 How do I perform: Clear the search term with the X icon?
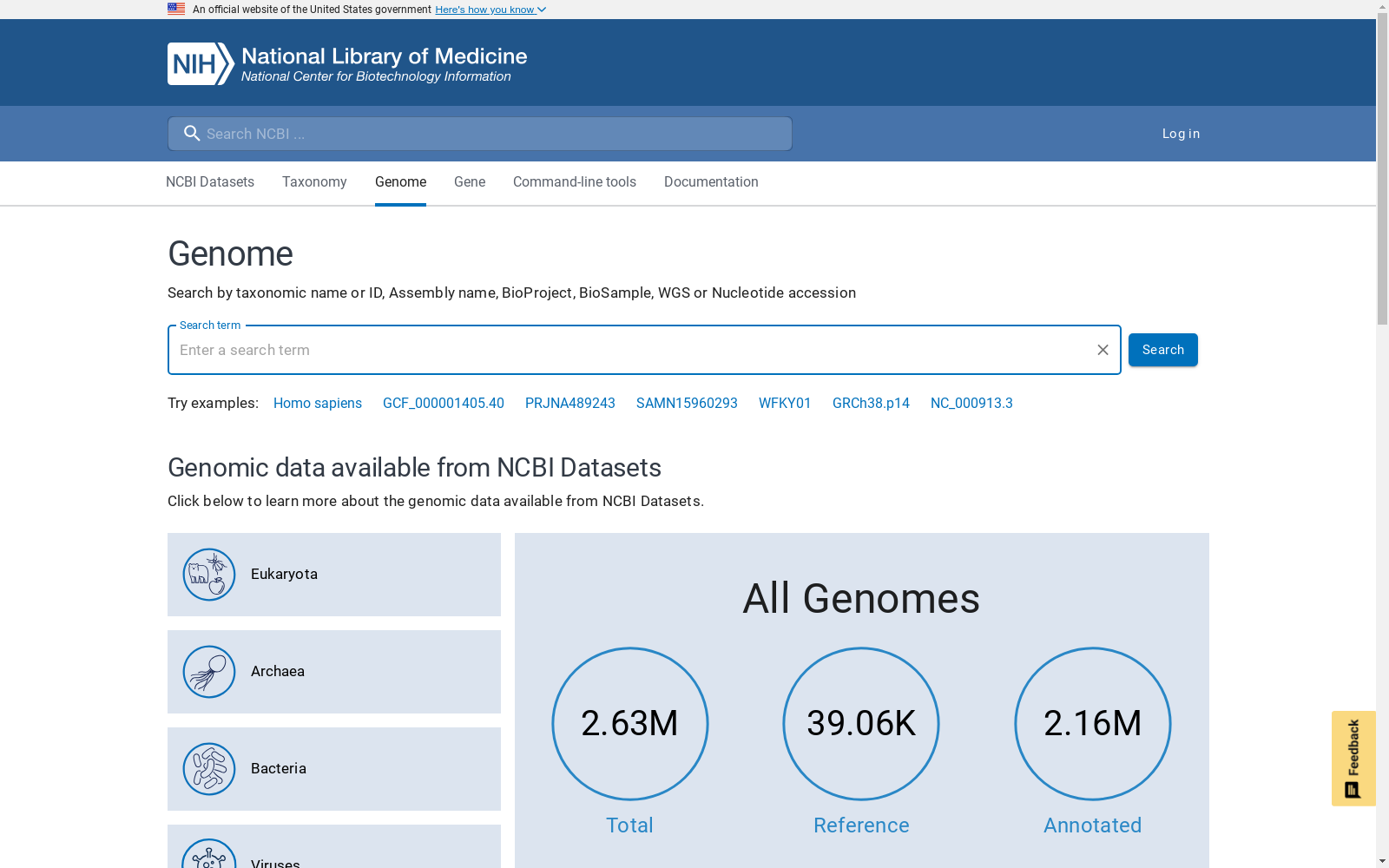point(1103,350)
